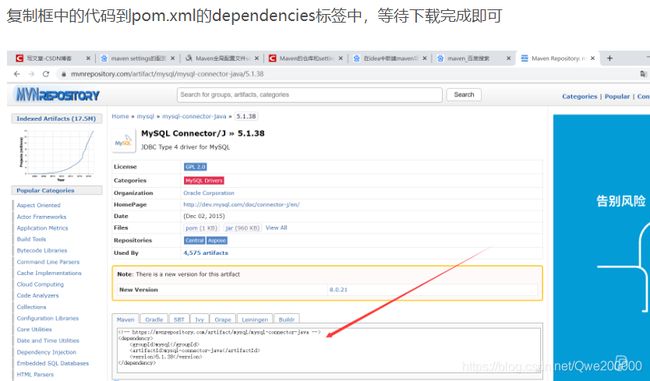Open Embedded SQL Databases category

click(53, 363)
